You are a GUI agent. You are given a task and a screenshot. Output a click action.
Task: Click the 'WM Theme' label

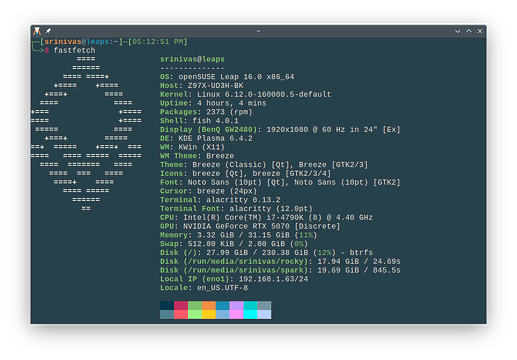tap(178, 156)
